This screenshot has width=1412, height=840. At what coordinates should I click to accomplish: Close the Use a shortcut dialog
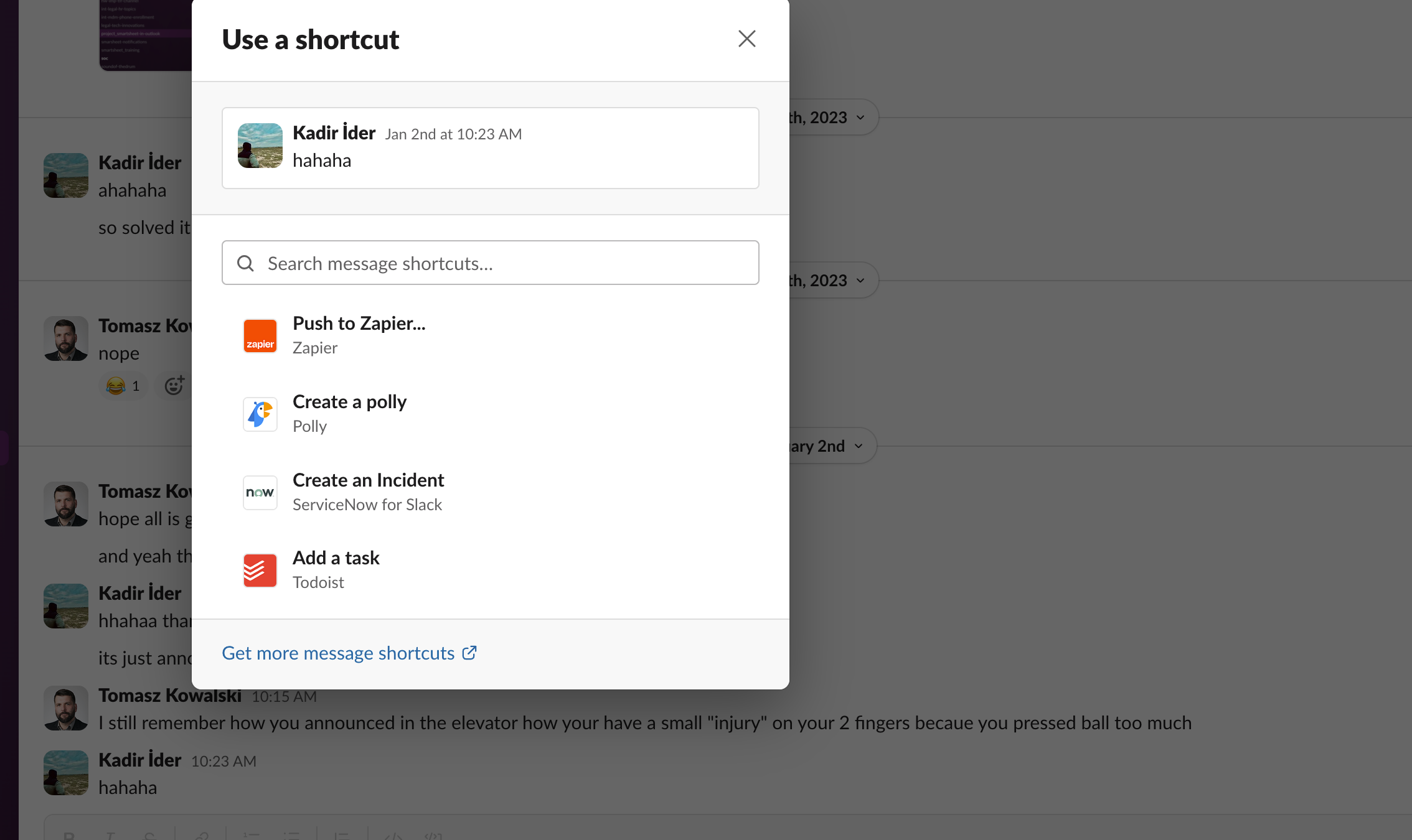pyautogui.click(x=746, y=39)
